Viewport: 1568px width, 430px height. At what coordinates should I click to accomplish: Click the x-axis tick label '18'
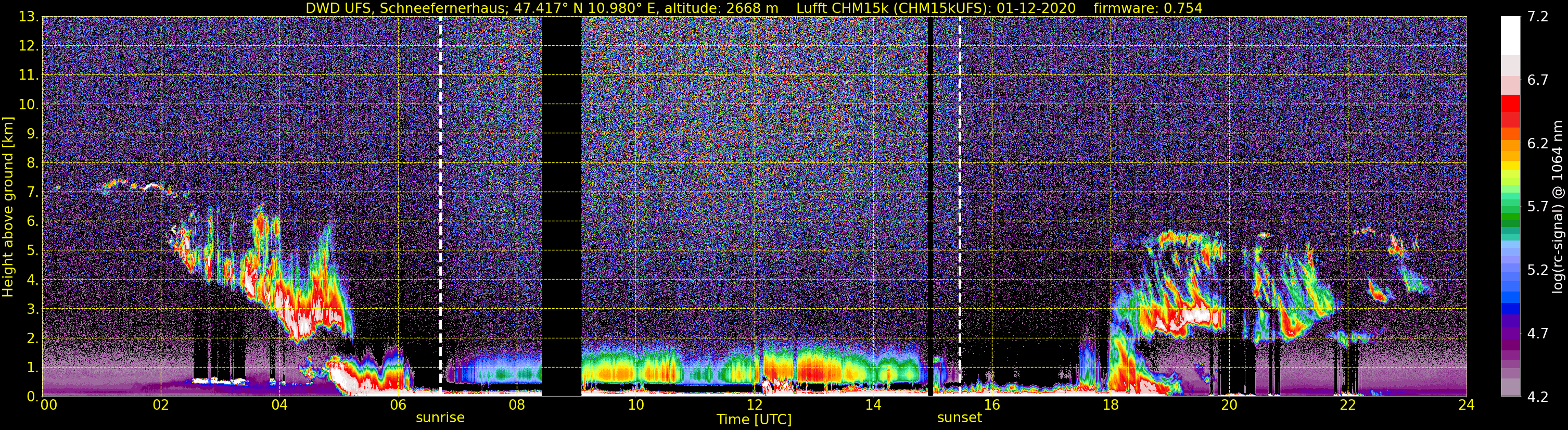(x=1110, y=406)
